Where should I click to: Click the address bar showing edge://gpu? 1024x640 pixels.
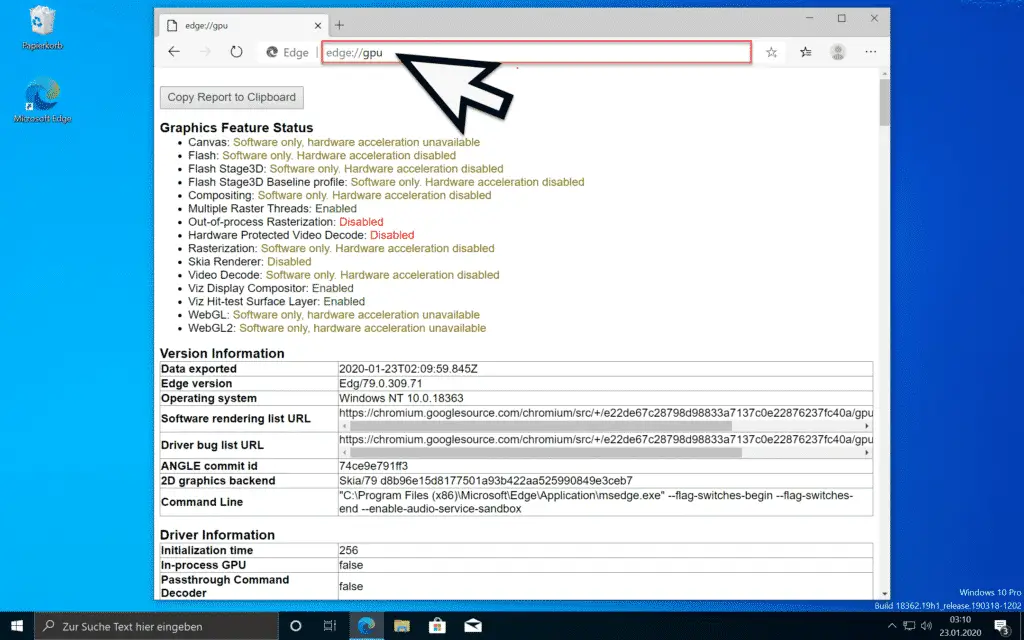(536, 52)
